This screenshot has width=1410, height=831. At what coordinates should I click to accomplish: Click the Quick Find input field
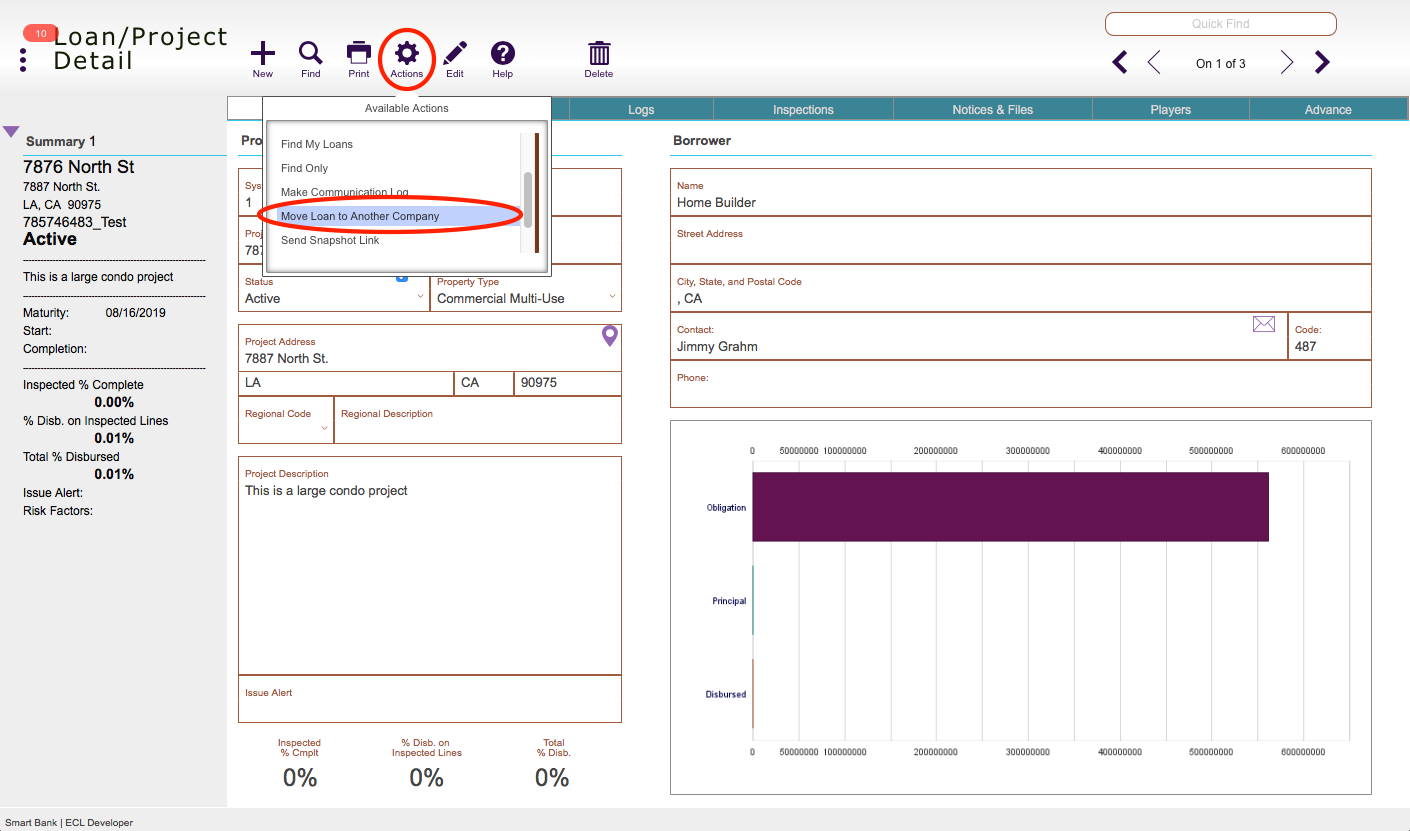pos(1221,24)
